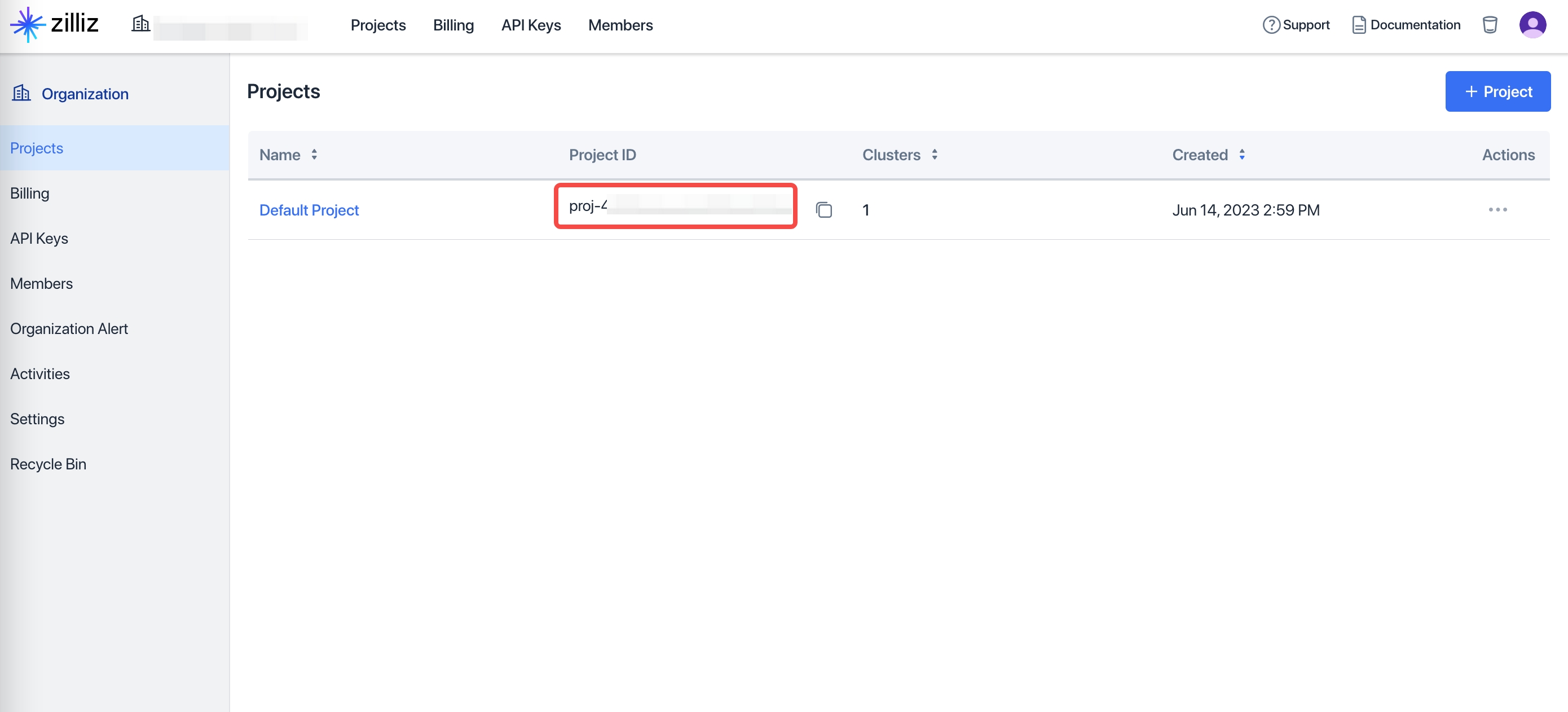Open the Default Project link
The height and width of the screenshot is (712, 1568).
point(309,210)
